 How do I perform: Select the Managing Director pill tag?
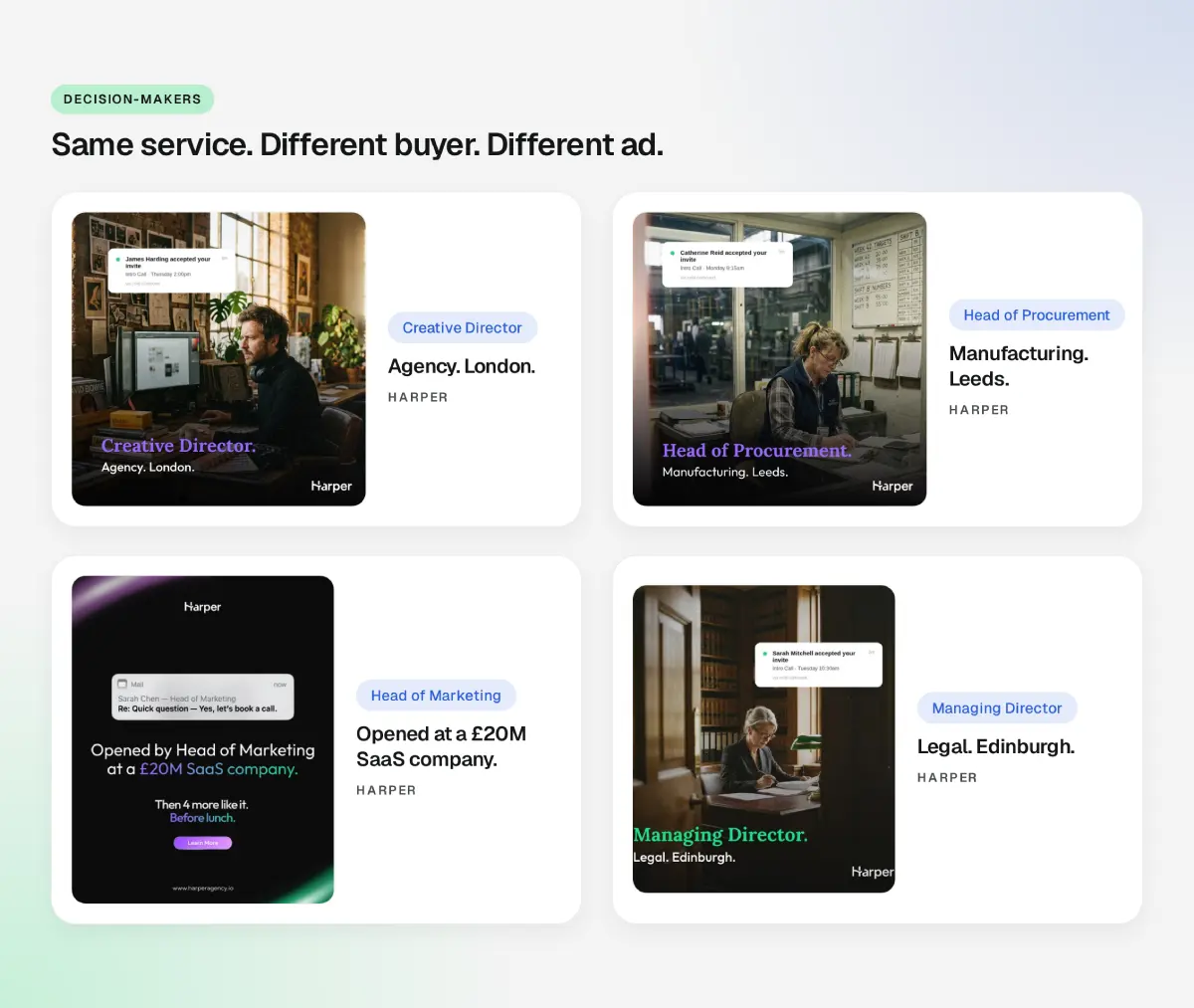(997, 708)
